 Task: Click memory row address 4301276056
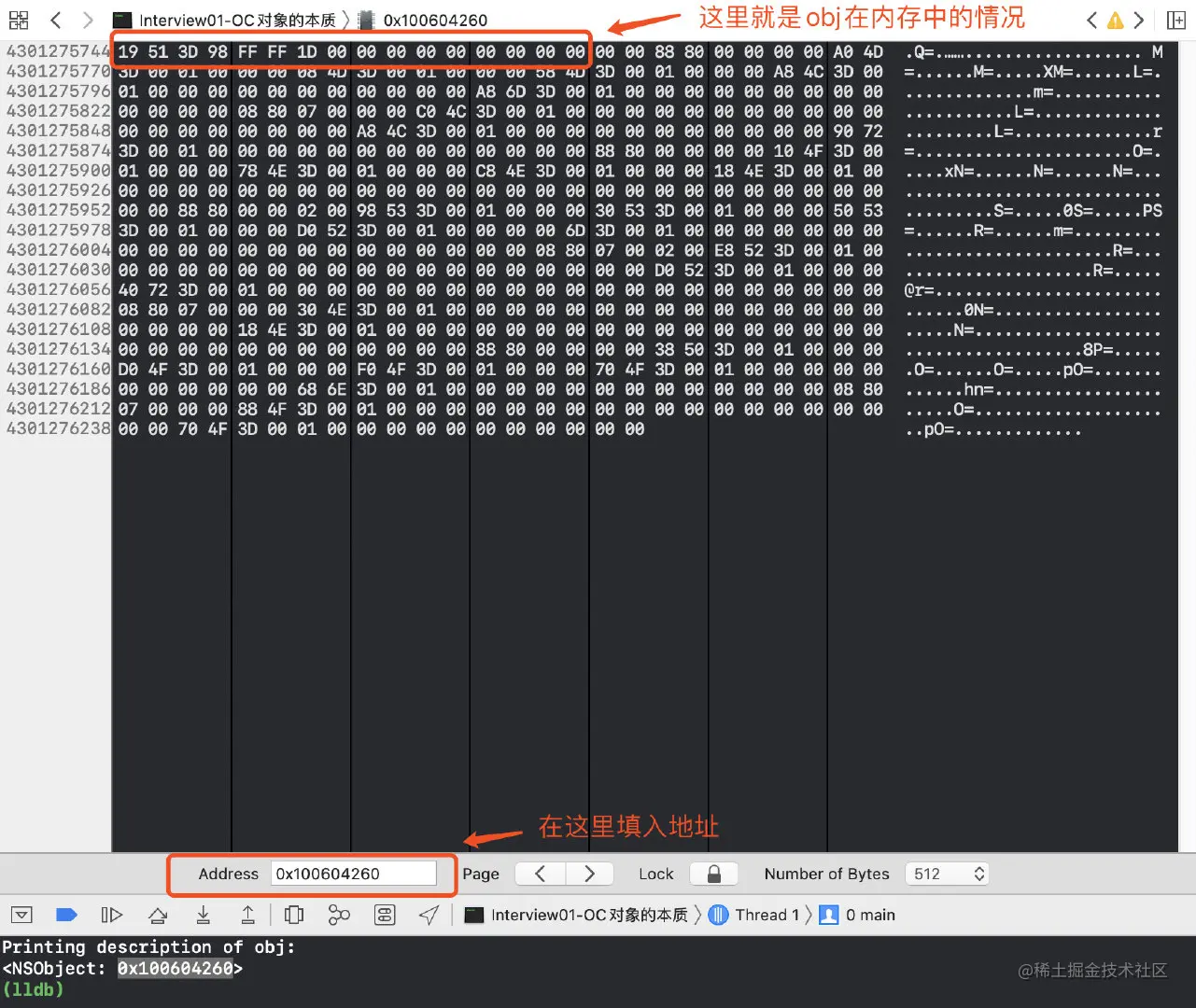(x=58, y=289)
